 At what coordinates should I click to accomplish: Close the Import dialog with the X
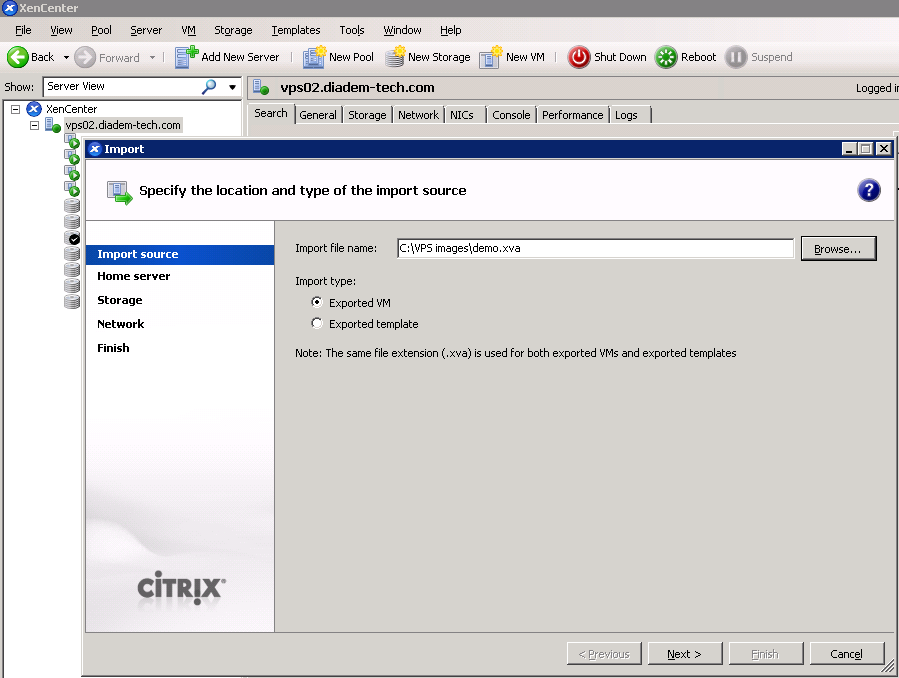click(x=884, y=149)
